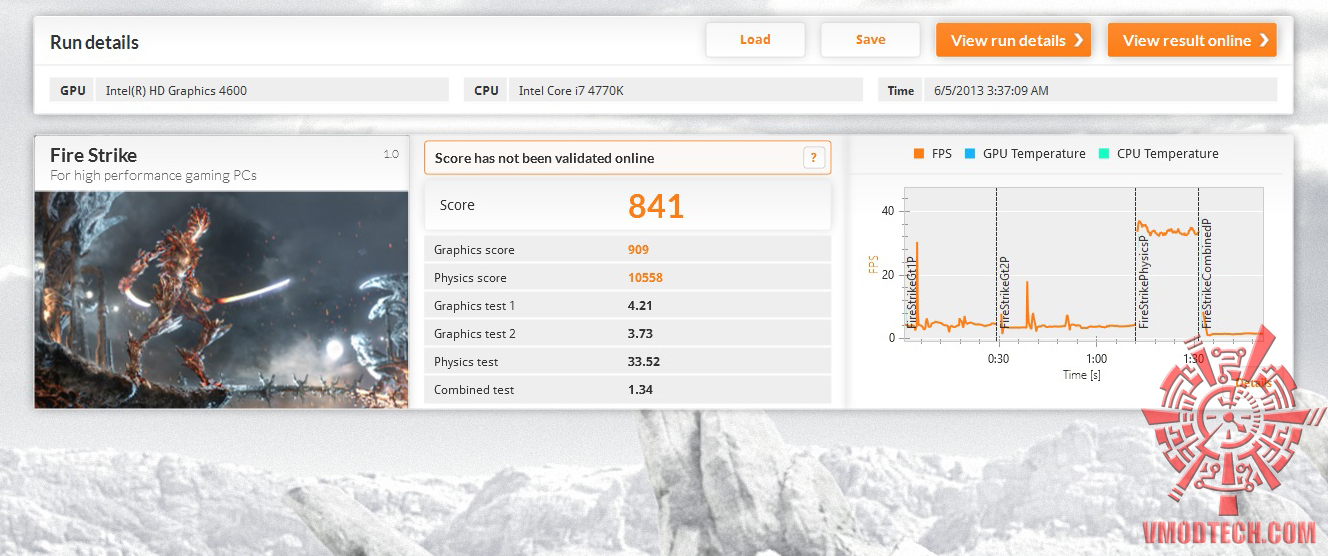Click the FireStrikeGt2P marker on the graph
Image resolution: width=1328 pixels, height=556 pixels.
click(1004, 293)
